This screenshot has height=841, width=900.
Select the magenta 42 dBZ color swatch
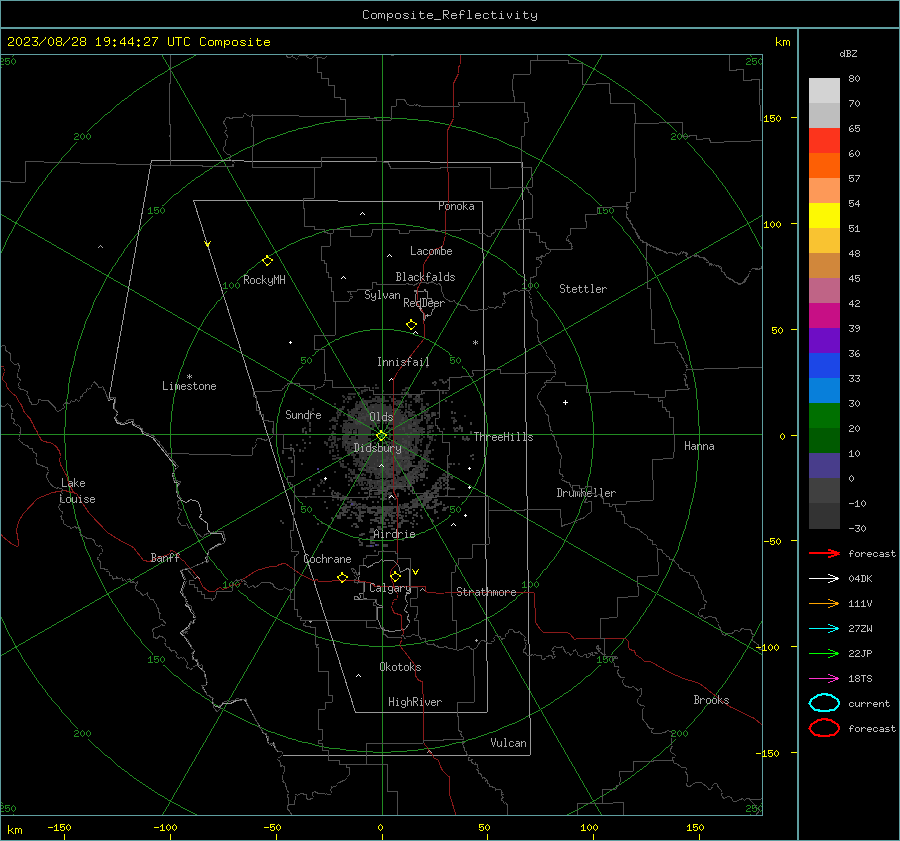(x=824, y=316)
